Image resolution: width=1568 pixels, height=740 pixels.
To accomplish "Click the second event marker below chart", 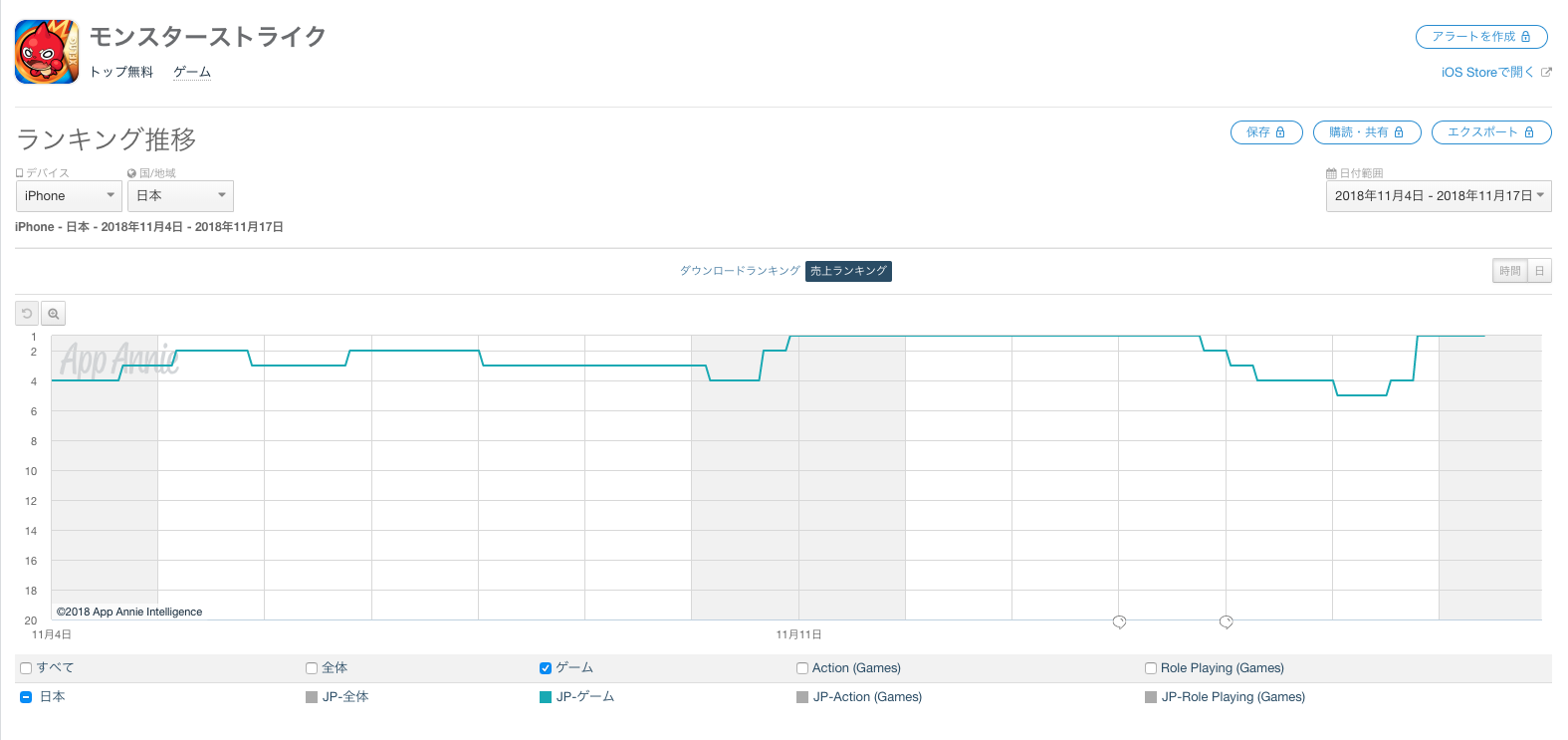I will click(1227, 621).
